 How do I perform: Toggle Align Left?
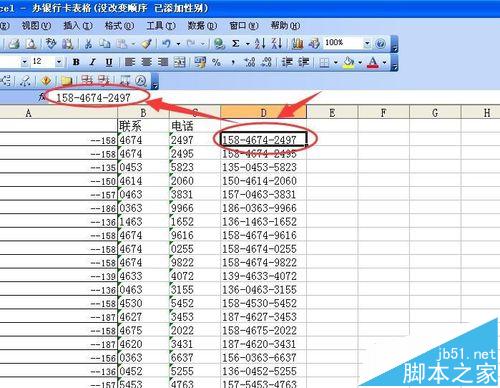pyautogui.click(x=130, y=62)
